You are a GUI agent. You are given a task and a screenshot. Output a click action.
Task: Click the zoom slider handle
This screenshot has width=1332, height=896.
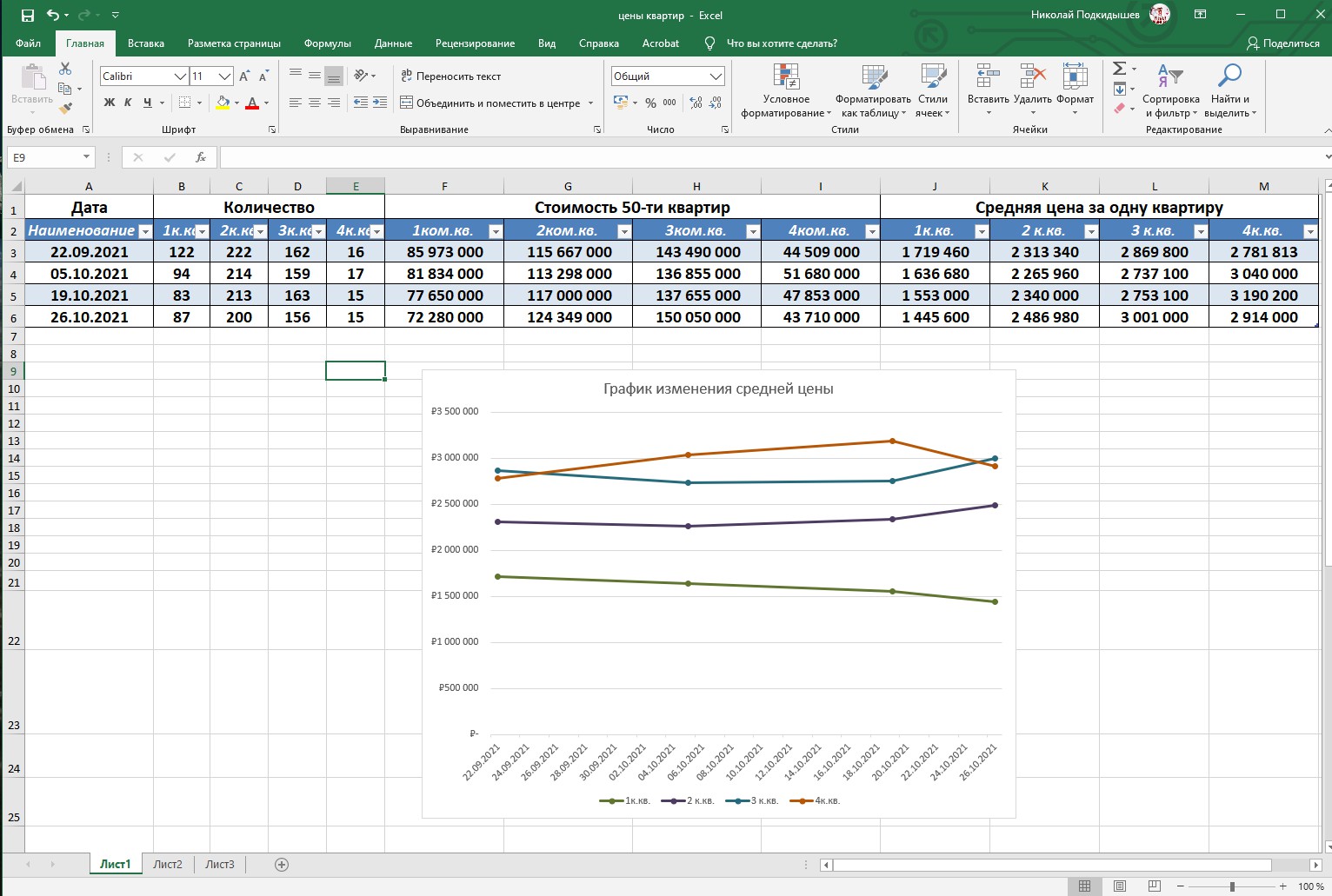(1232, 886)
